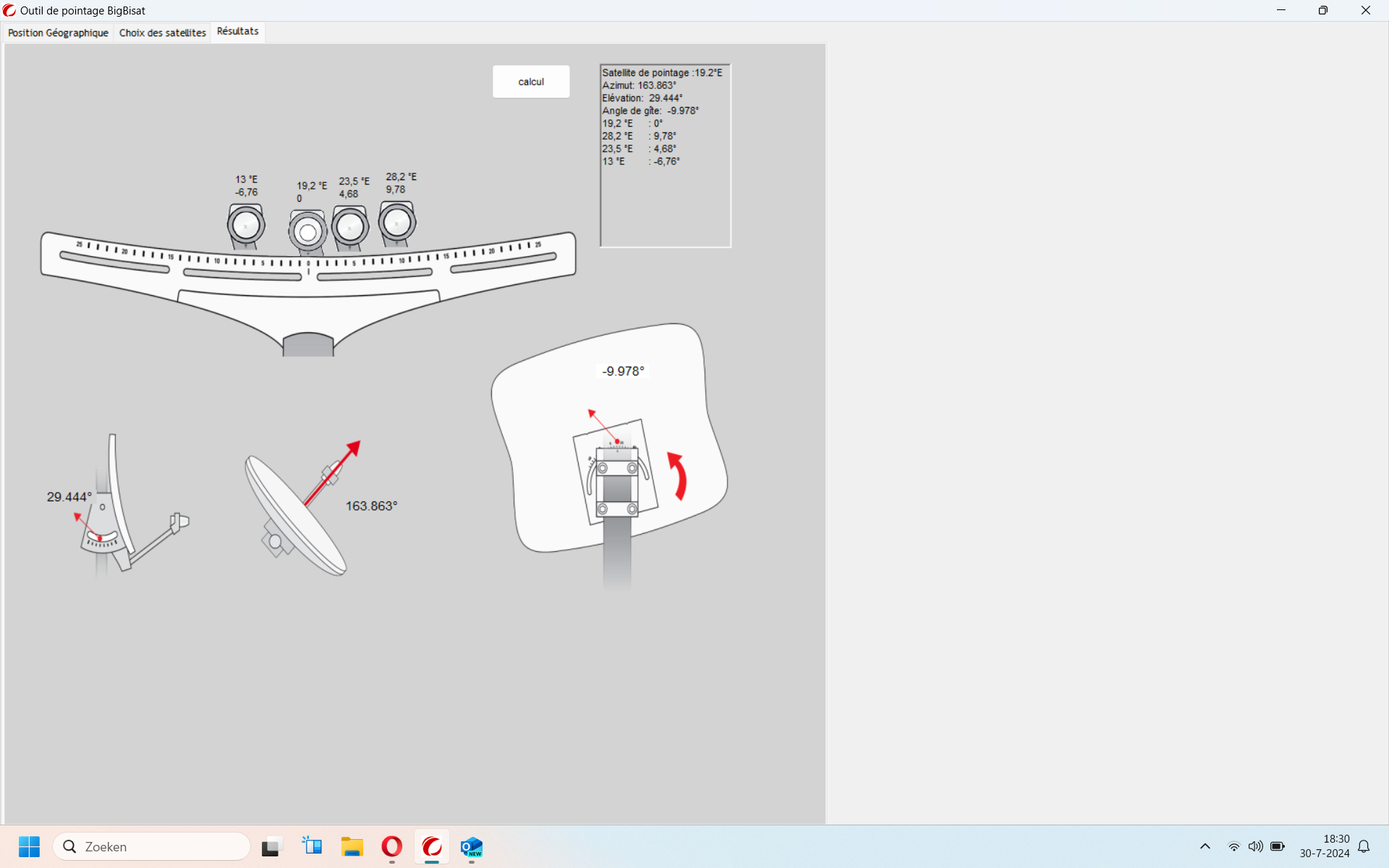
Task: Expand hidden system tray icons chevron
Action: coord(1205,846)
